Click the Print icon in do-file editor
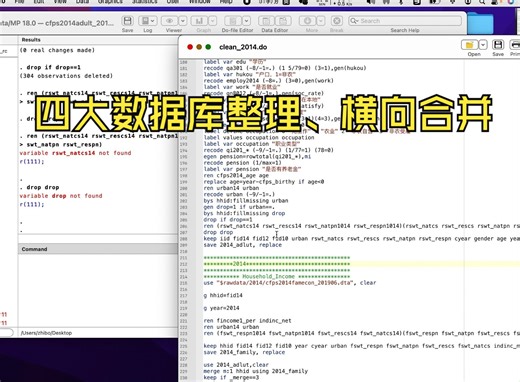This screenshot has width=520, height=382. click(x=515, y=45)
